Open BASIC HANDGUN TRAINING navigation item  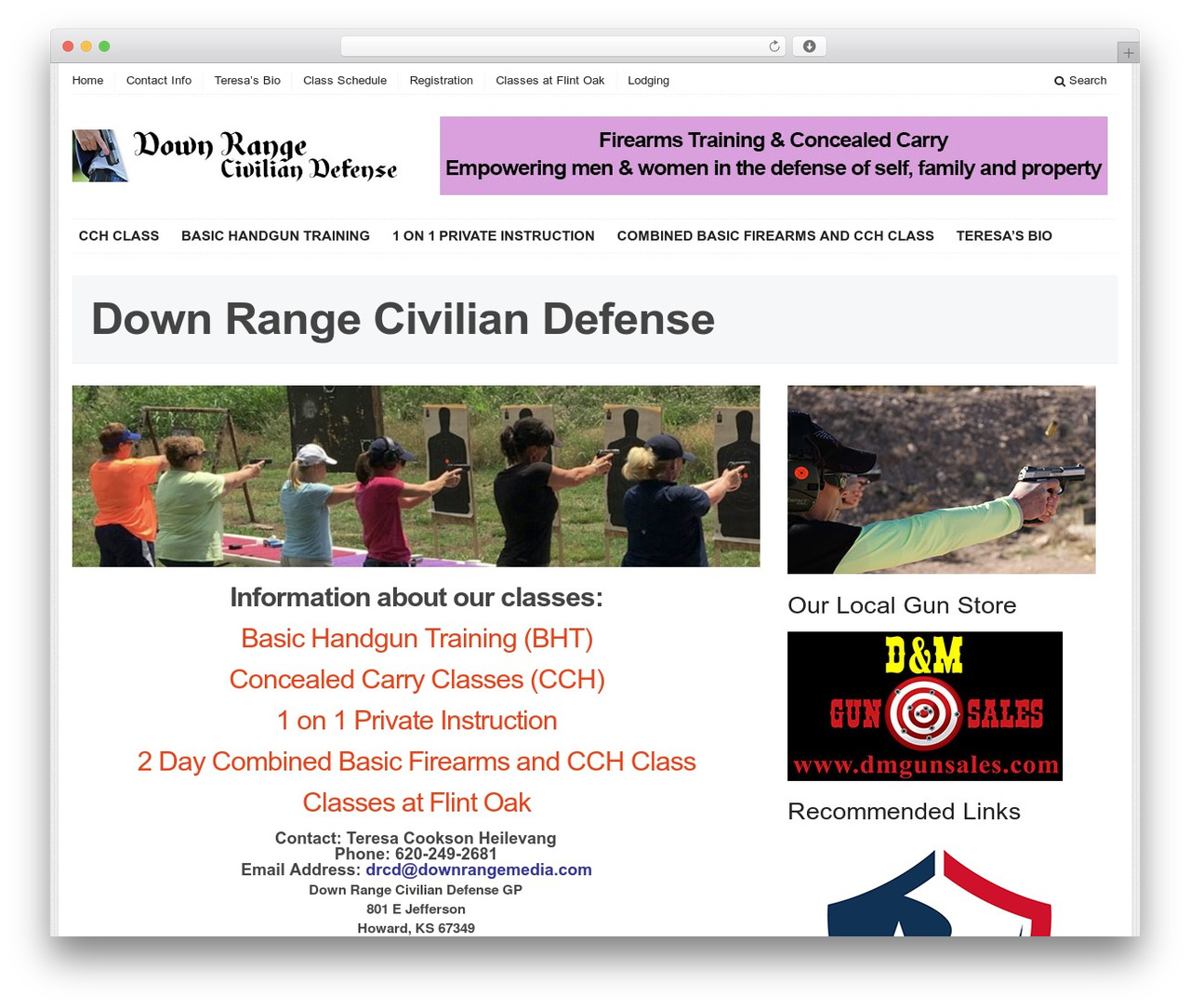pos(275,236)
